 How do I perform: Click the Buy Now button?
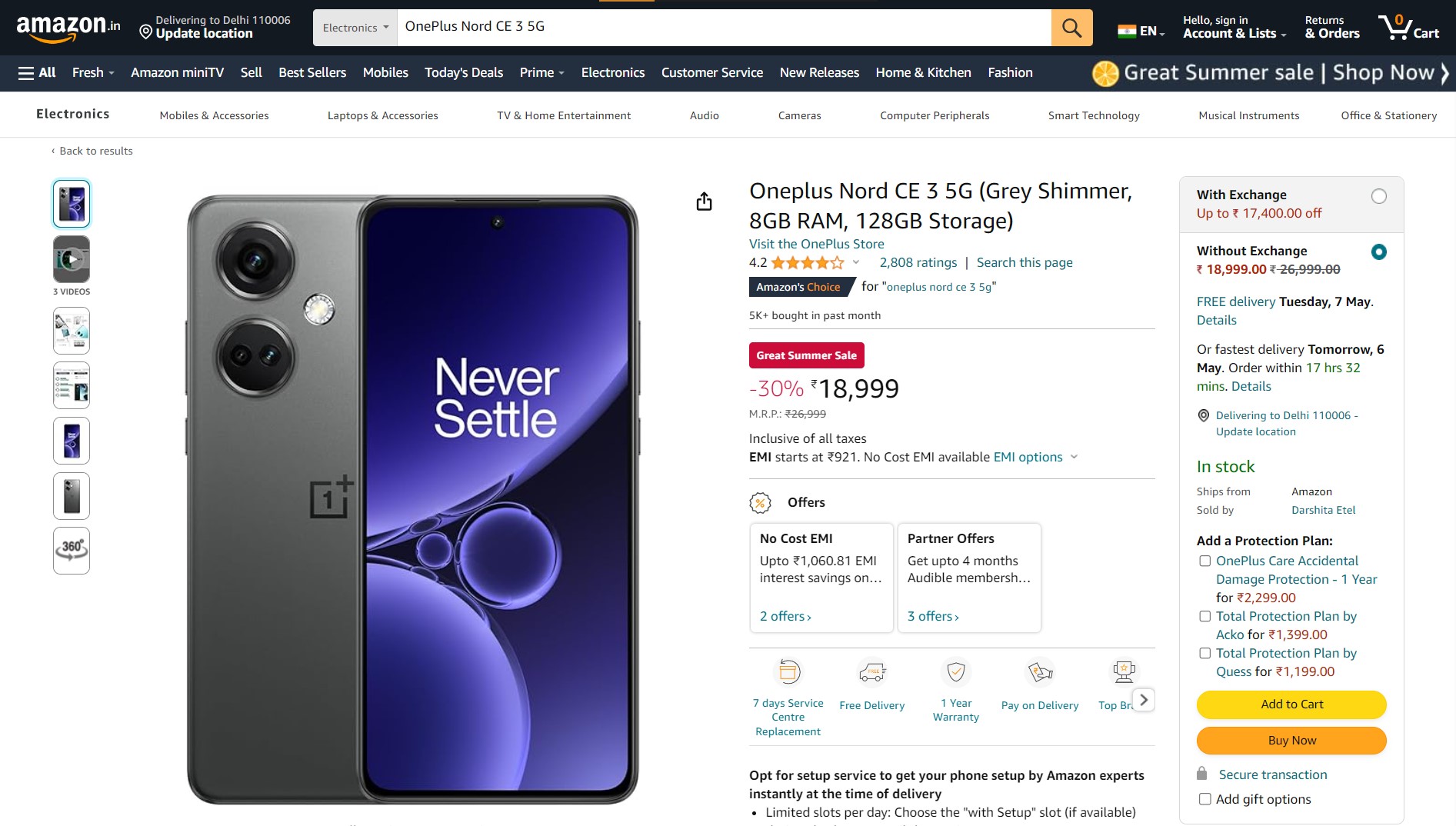click(1291, 740)
